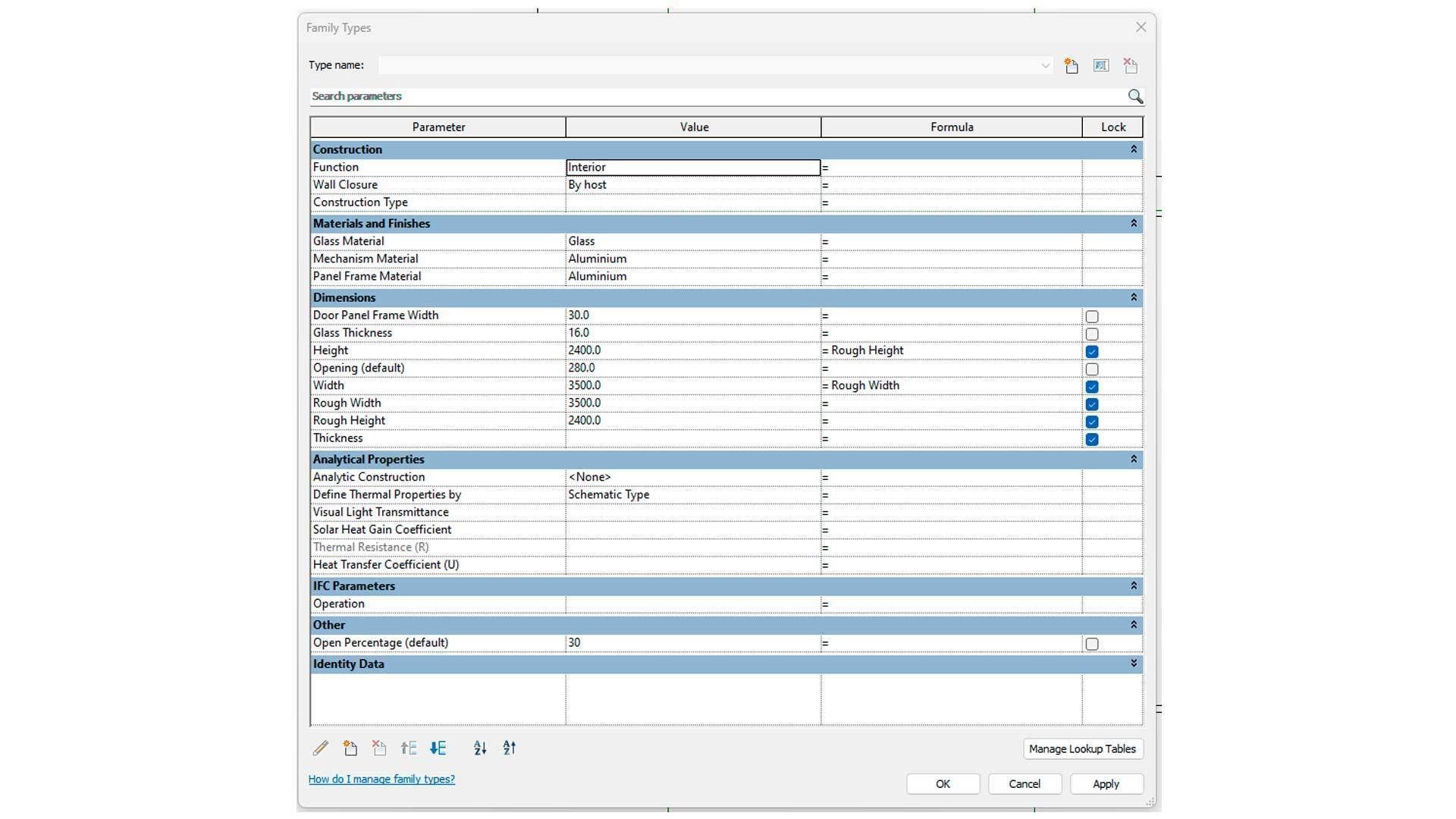1456x819 pixels.
Task: Click the Delete Type icon
Action: [1131, 66]
